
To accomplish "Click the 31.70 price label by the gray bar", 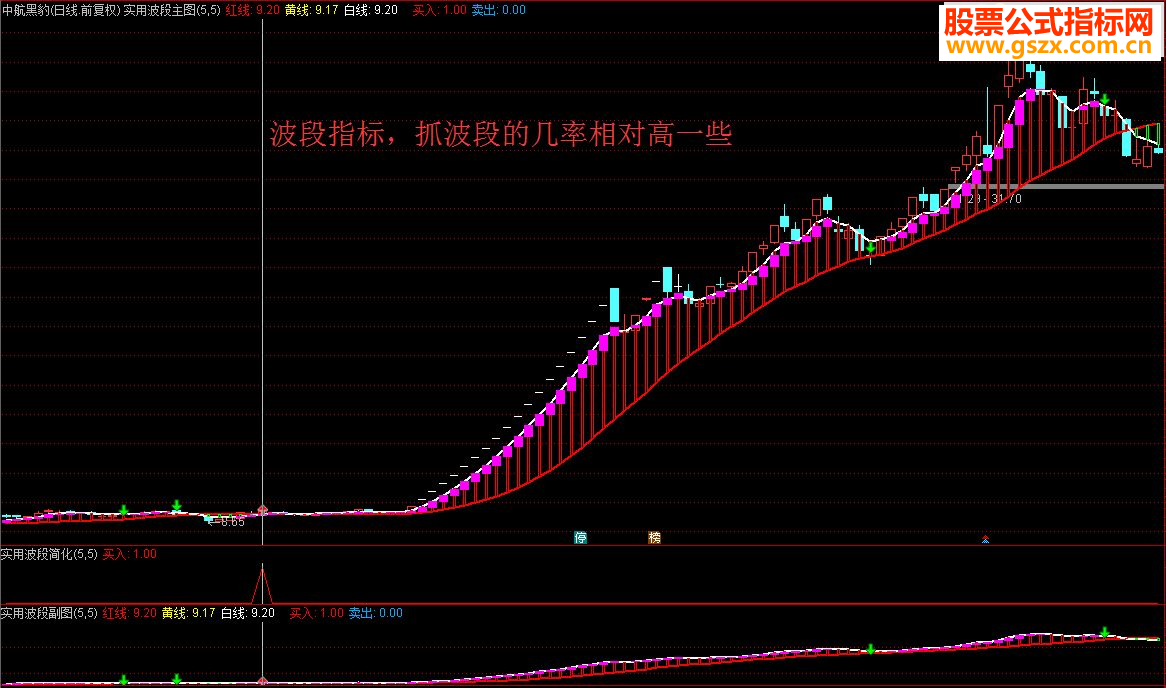I will [1006, 199].
